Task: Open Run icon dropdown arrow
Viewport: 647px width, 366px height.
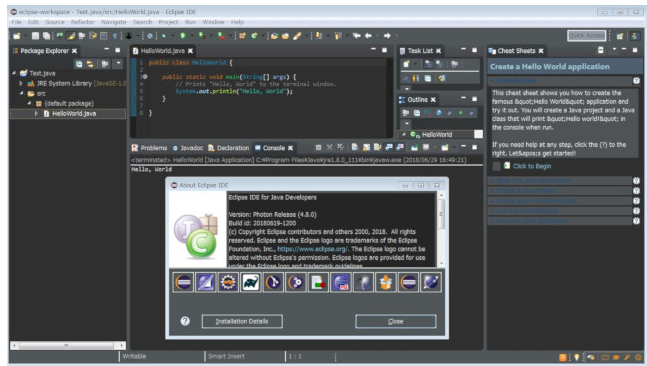Action: pos(191,36)
